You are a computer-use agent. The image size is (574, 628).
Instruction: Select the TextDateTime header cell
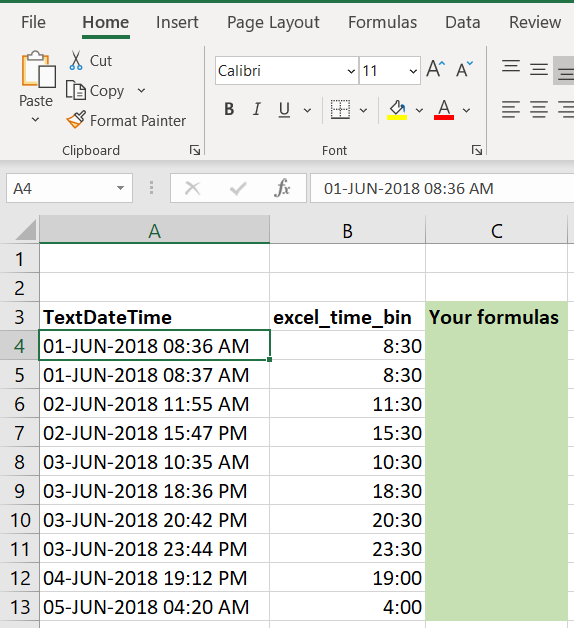pyautogui.click(x=155, y=317)
